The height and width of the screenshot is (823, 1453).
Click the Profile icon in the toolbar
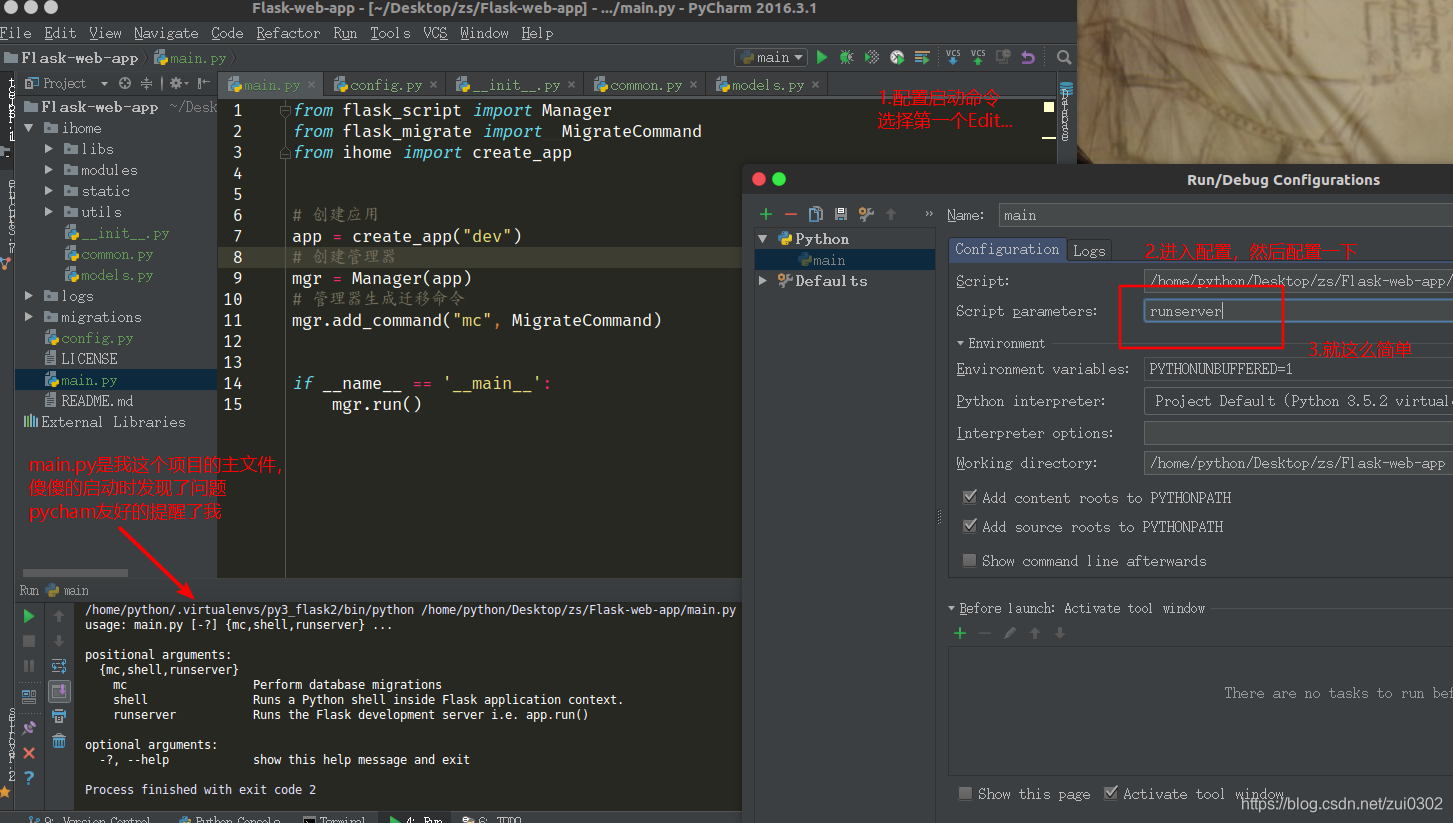897,58
